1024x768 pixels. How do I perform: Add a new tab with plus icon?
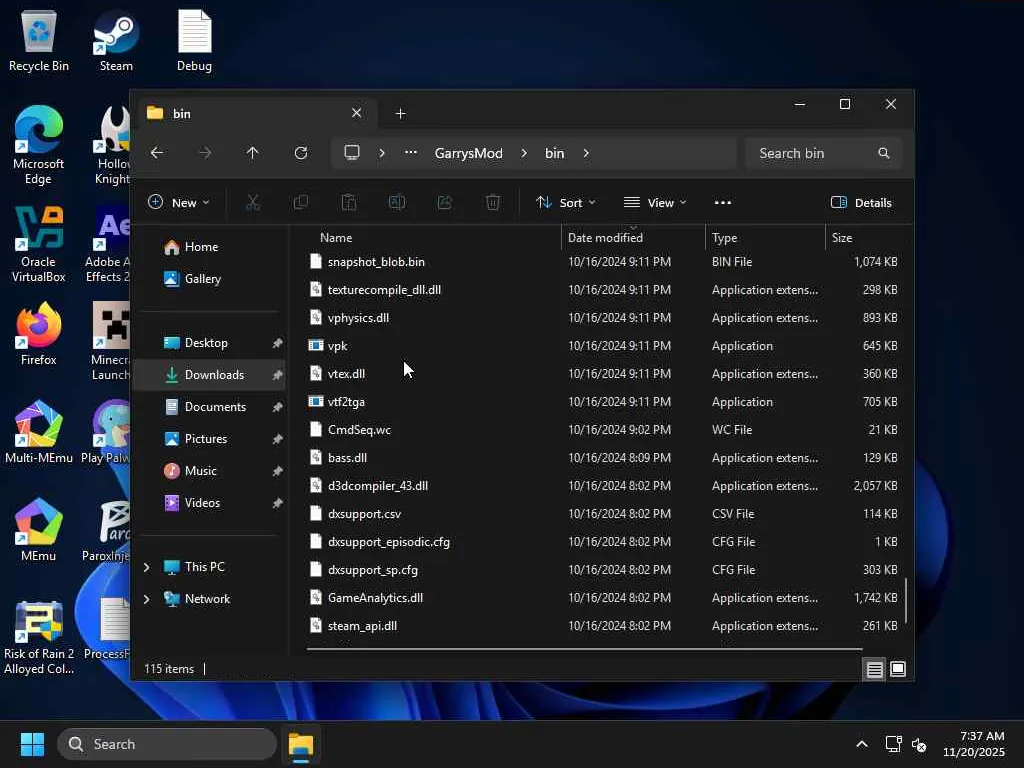(x=400, y=113)
